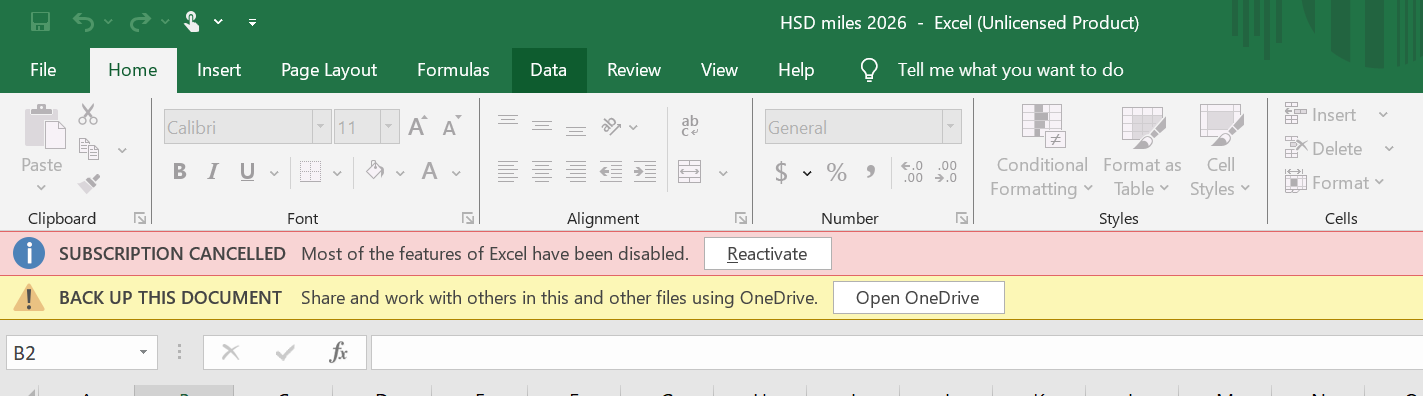Click the Insert Function fx icon
Image resolution: width=1423 pixels, height=396 pixels.
339,353
